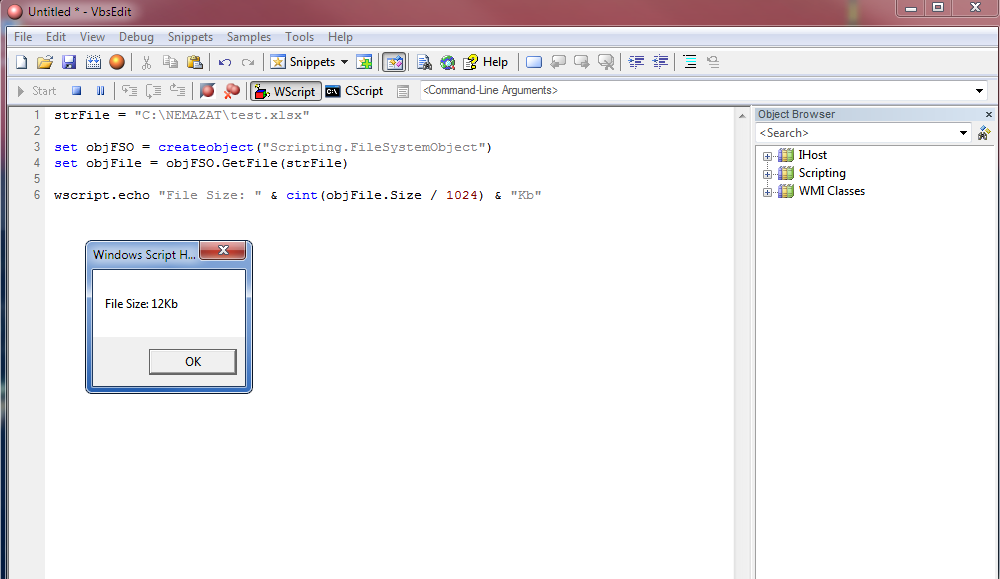Expand the Scripting node in Object Browser
Viewport: 1000px width, 579px height.
tap(768, 174)
